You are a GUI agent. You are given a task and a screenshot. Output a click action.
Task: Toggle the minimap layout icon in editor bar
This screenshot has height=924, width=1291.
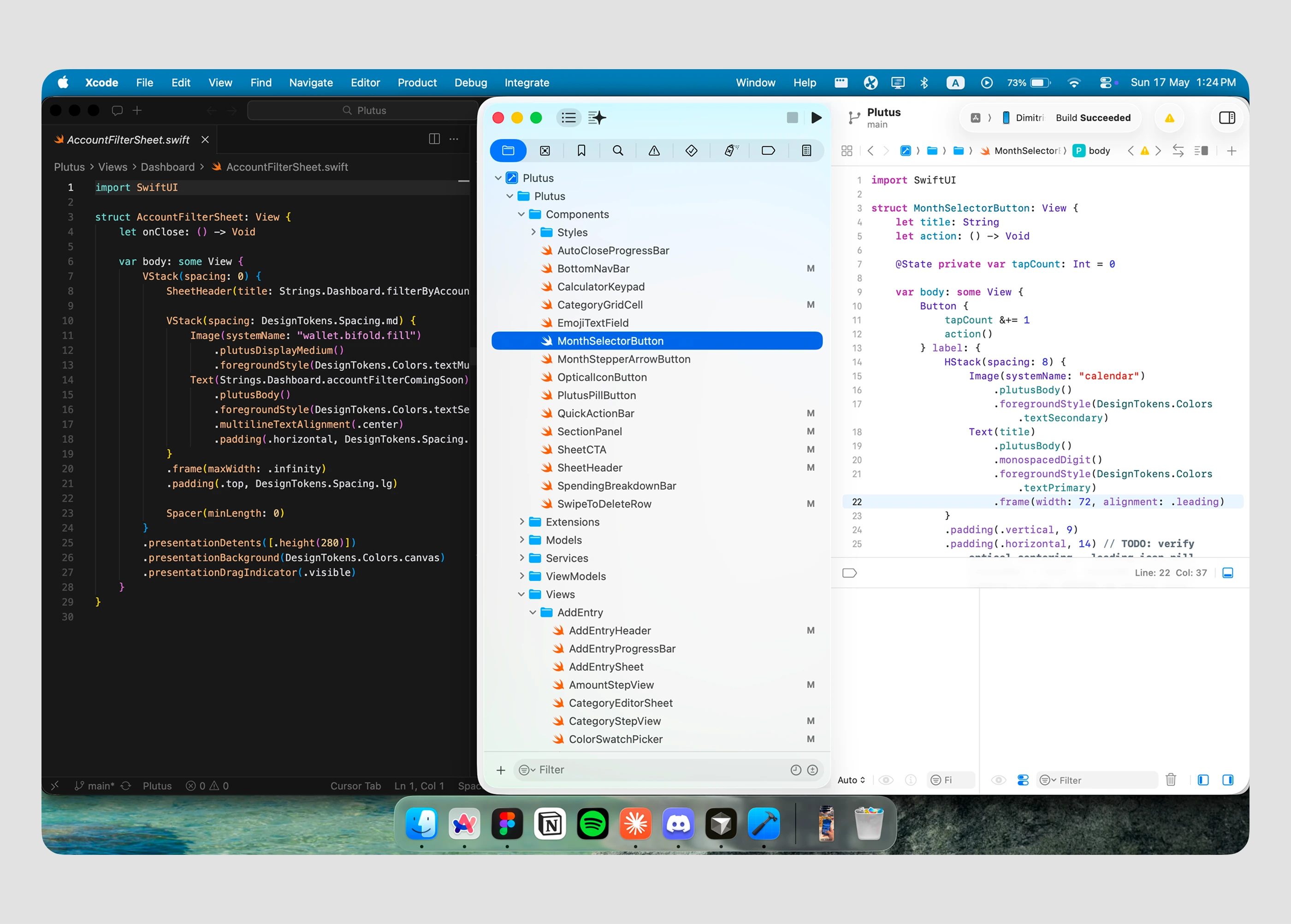(x=1201, y=151)
